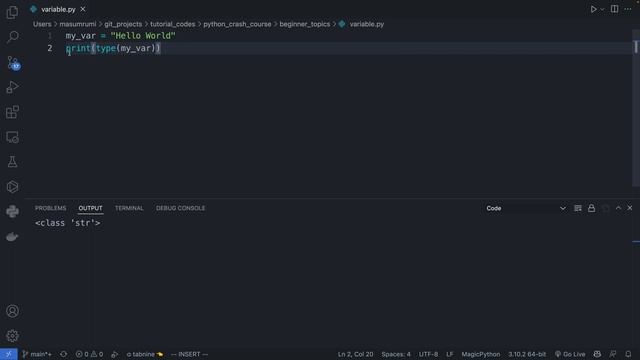Change the UTF-8 encoding

(428, 354)
